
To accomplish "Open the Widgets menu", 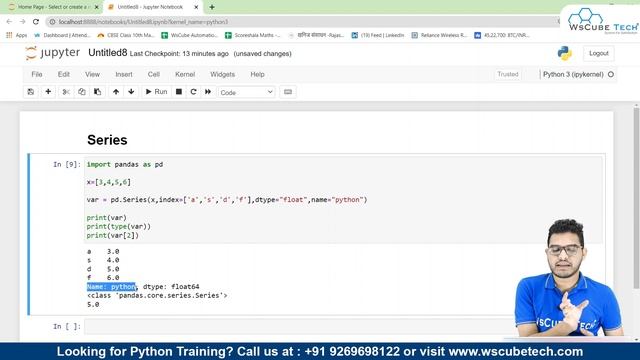I will tap(222, 74).
